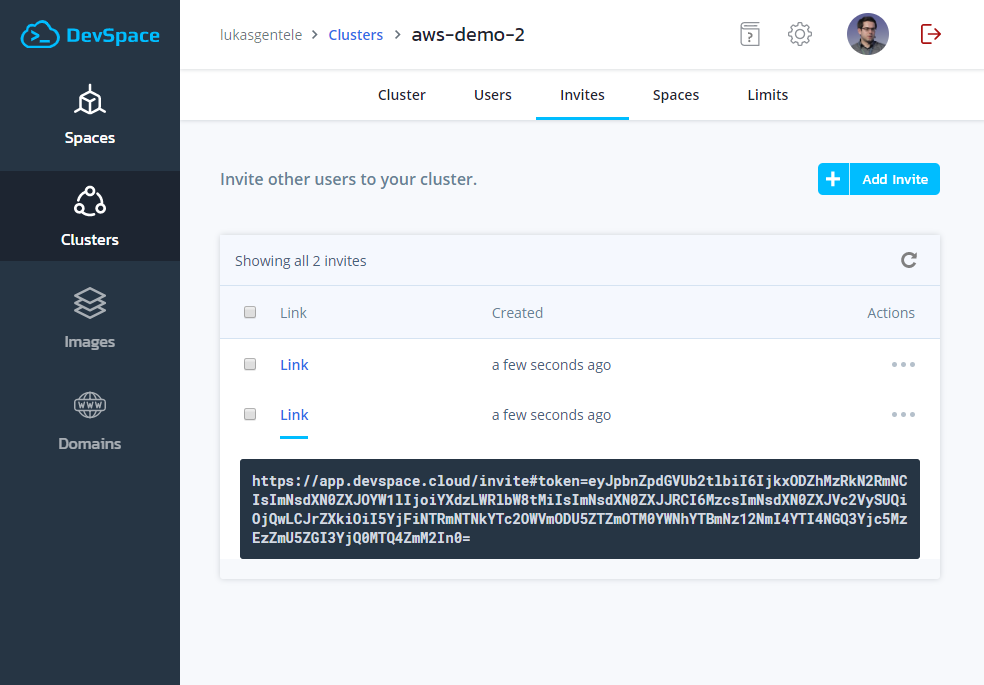Click the Add Invite button

879,179
